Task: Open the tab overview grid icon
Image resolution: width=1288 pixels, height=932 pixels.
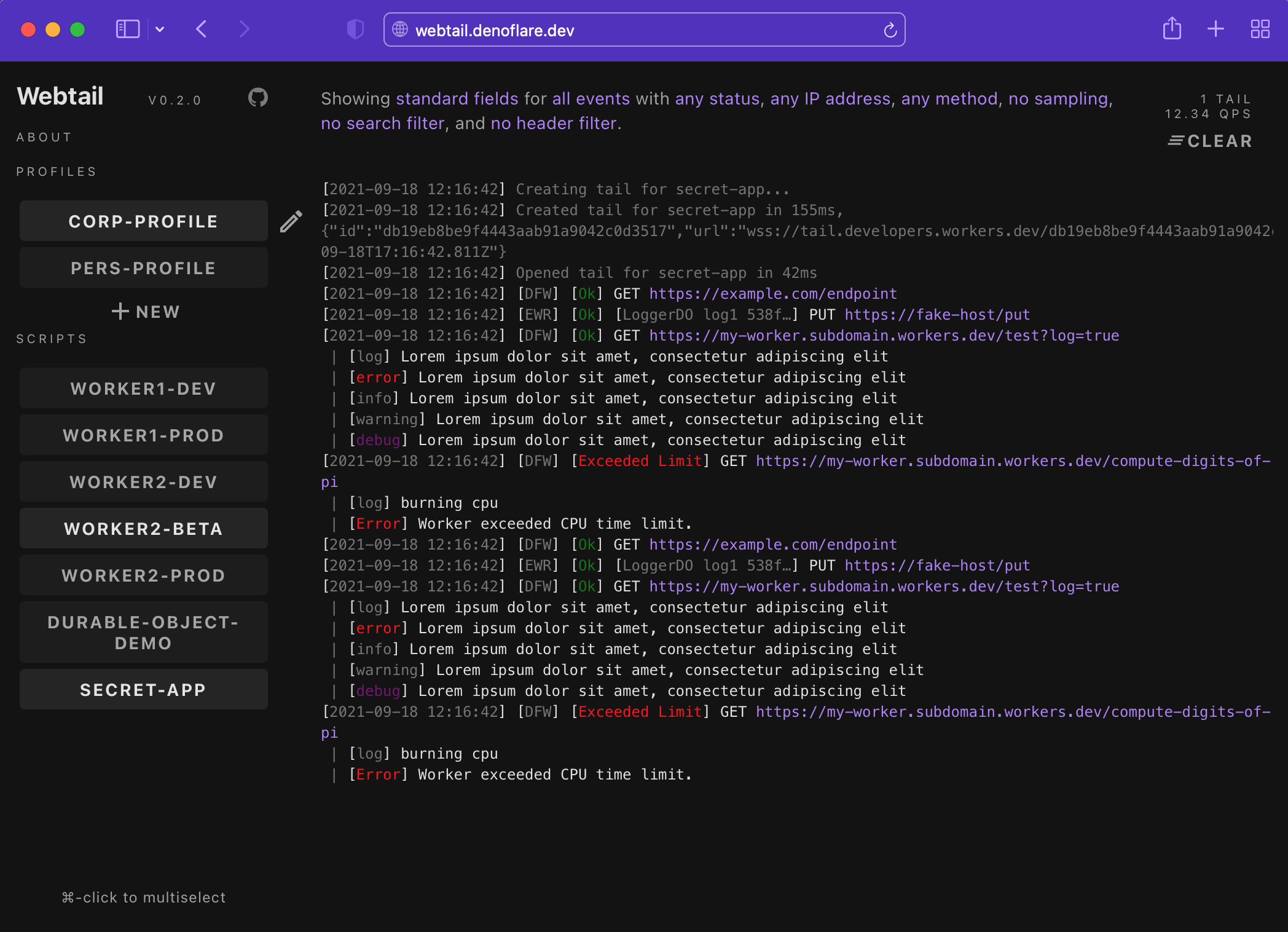Action: coord(1259,29)
